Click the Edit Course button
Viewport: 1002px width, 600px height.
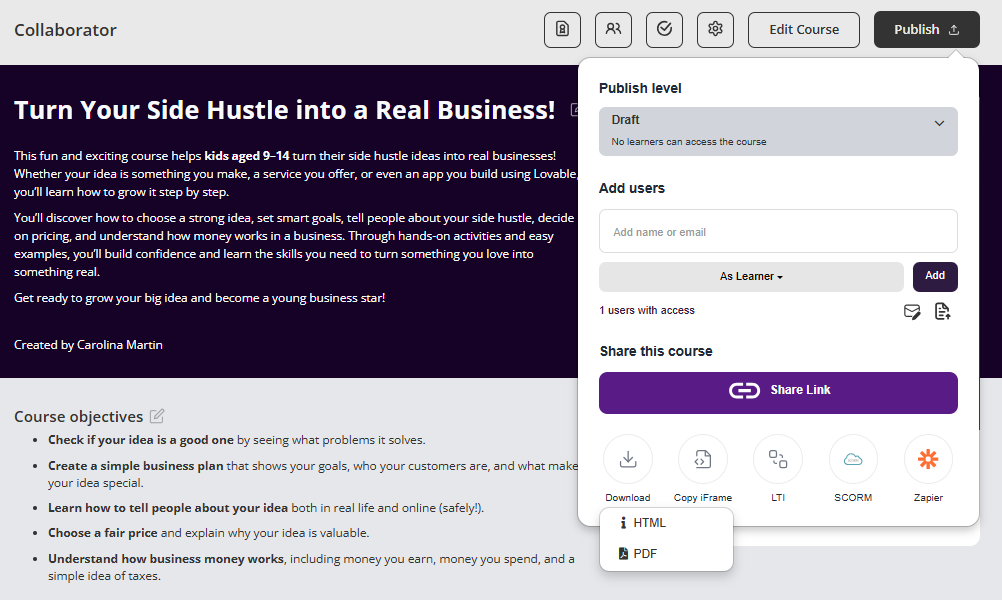(x=804, y=30)
